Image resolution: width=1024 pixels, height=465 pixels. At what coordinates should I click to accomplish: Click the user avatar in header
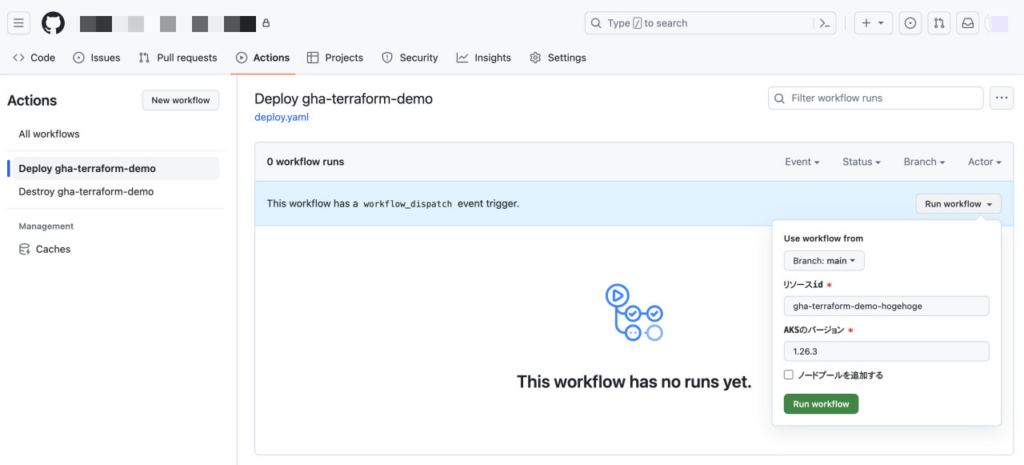(x=1000, y=24)
